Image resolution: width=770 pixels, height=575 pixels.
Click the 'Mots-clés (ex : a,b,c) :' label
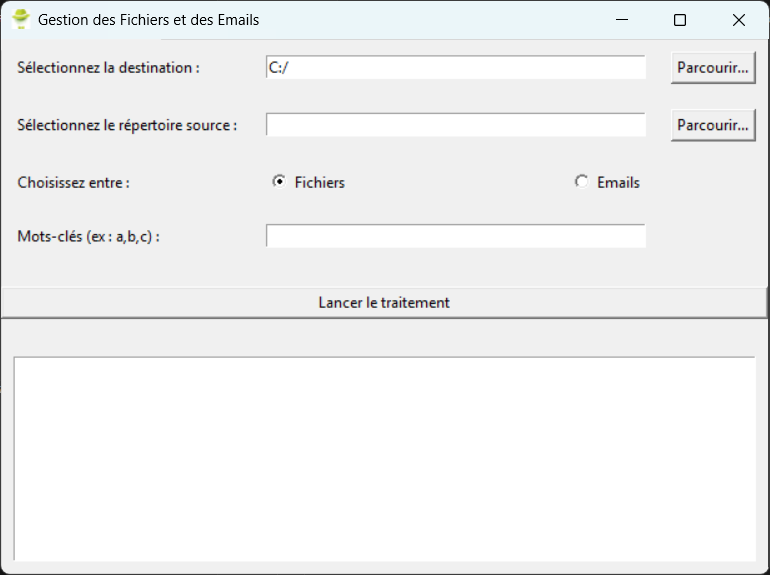(x=88, y=237)
